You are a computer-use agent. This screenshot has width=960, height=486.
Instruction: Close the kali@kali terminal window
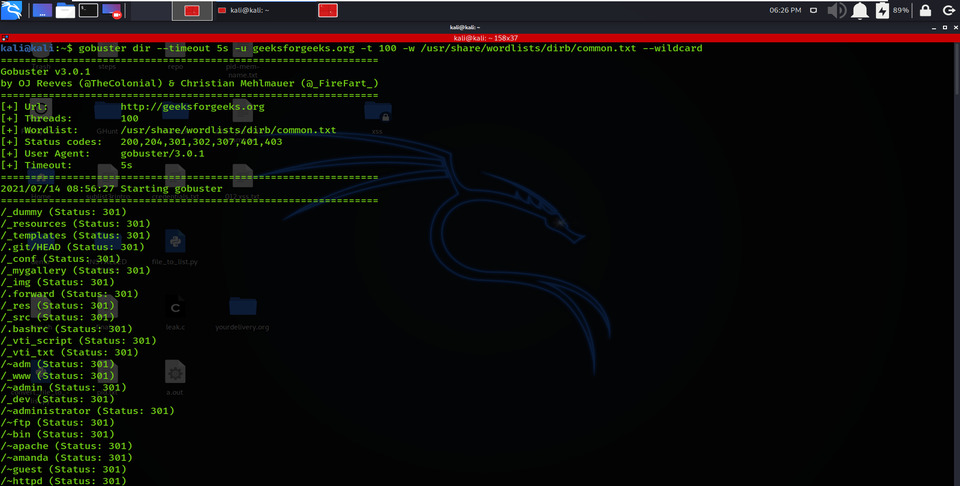(954, 28)
